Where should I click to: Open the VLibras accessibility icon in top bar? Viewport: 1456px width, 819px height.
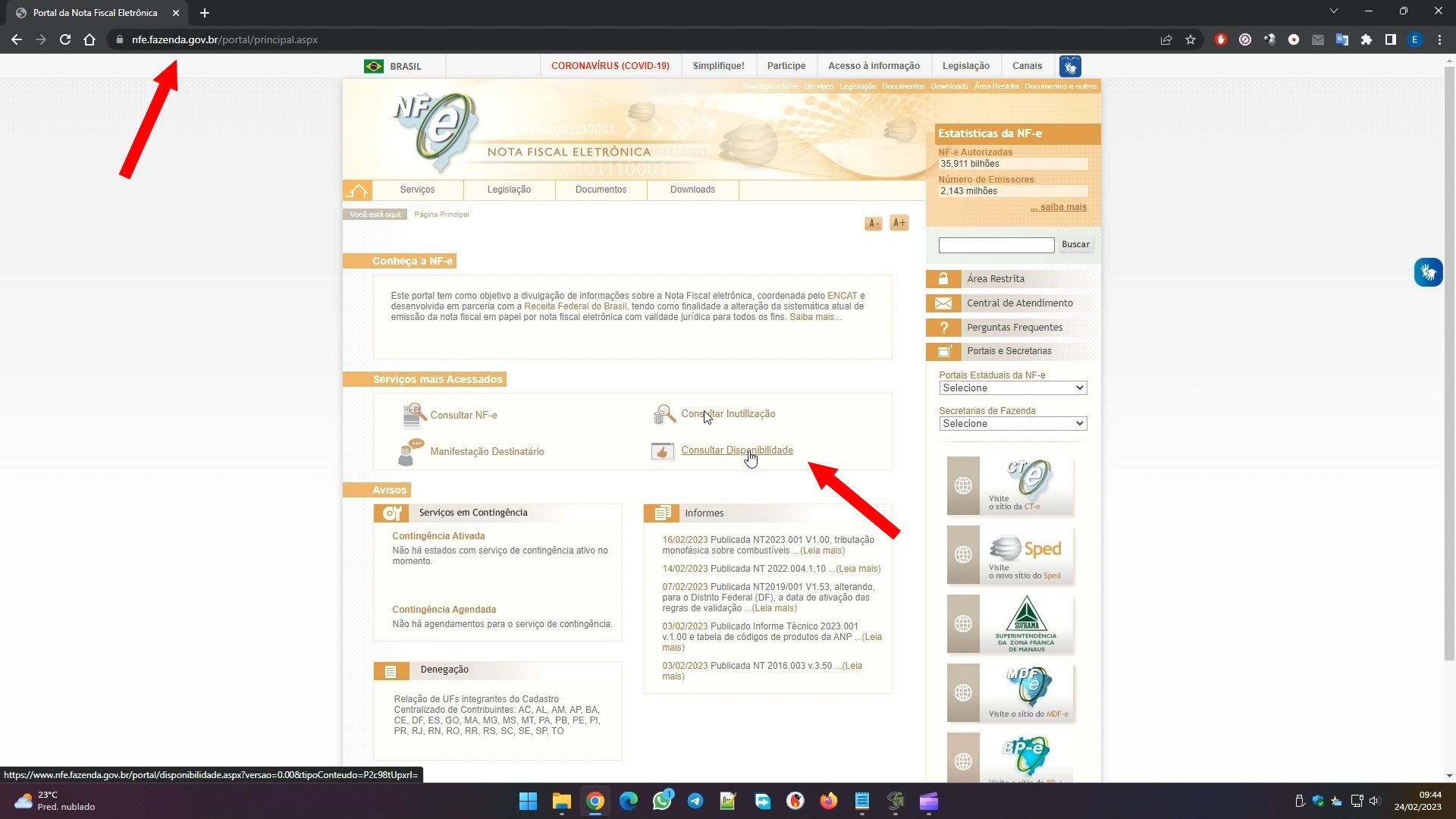(1070, 67)
